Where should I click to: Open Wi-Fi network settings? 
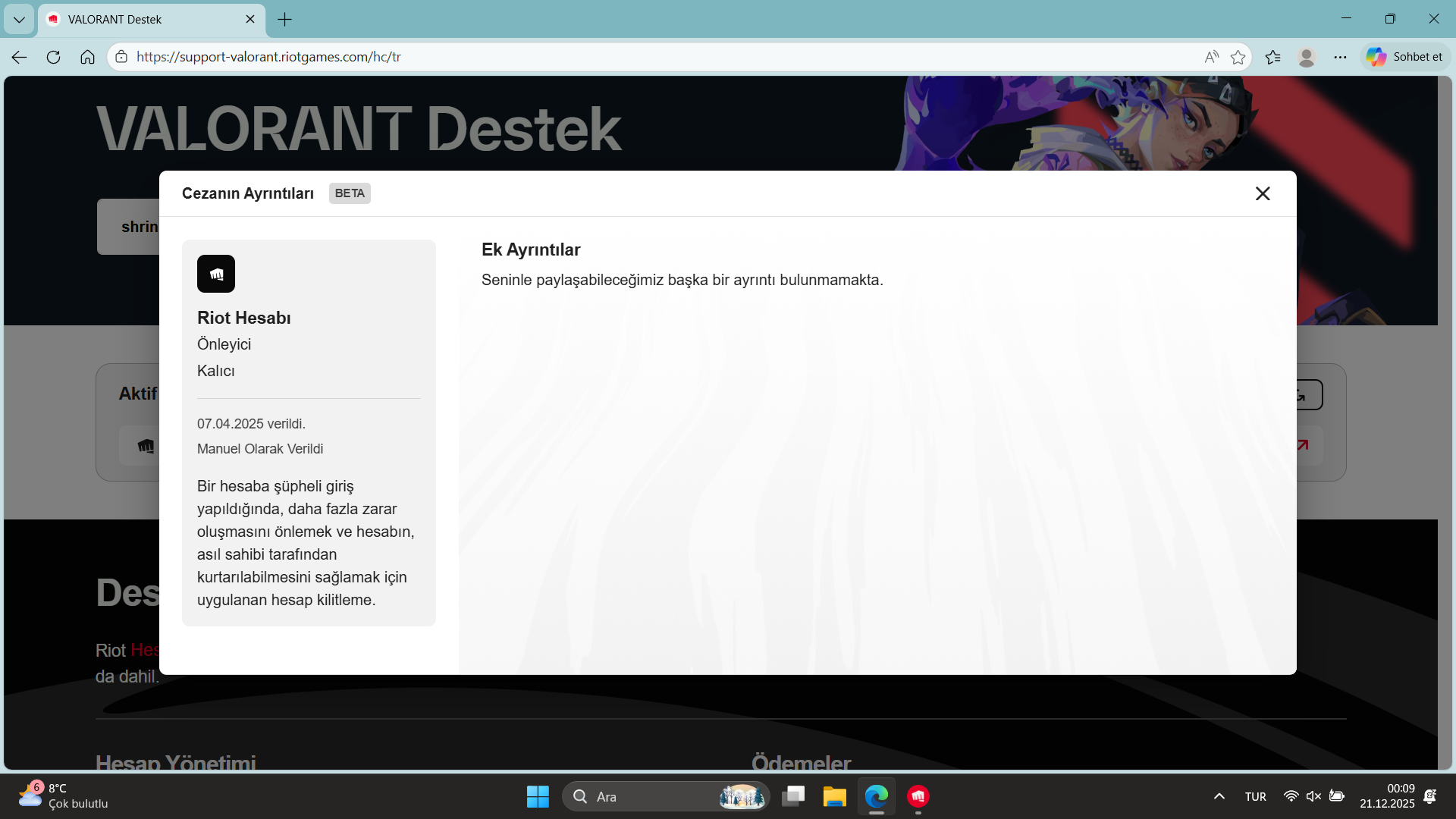pyautogui.click(x=1291, y=796)
